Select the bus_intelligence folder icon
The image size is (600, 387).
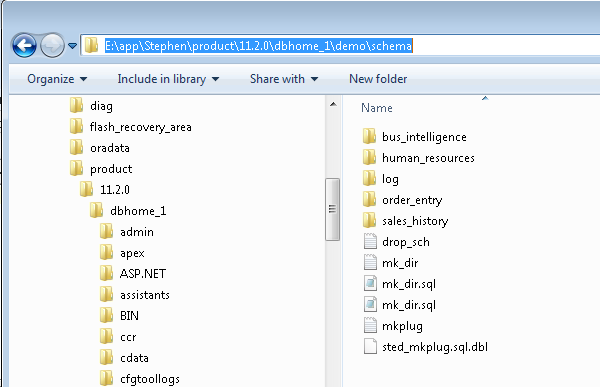point(370,136)
